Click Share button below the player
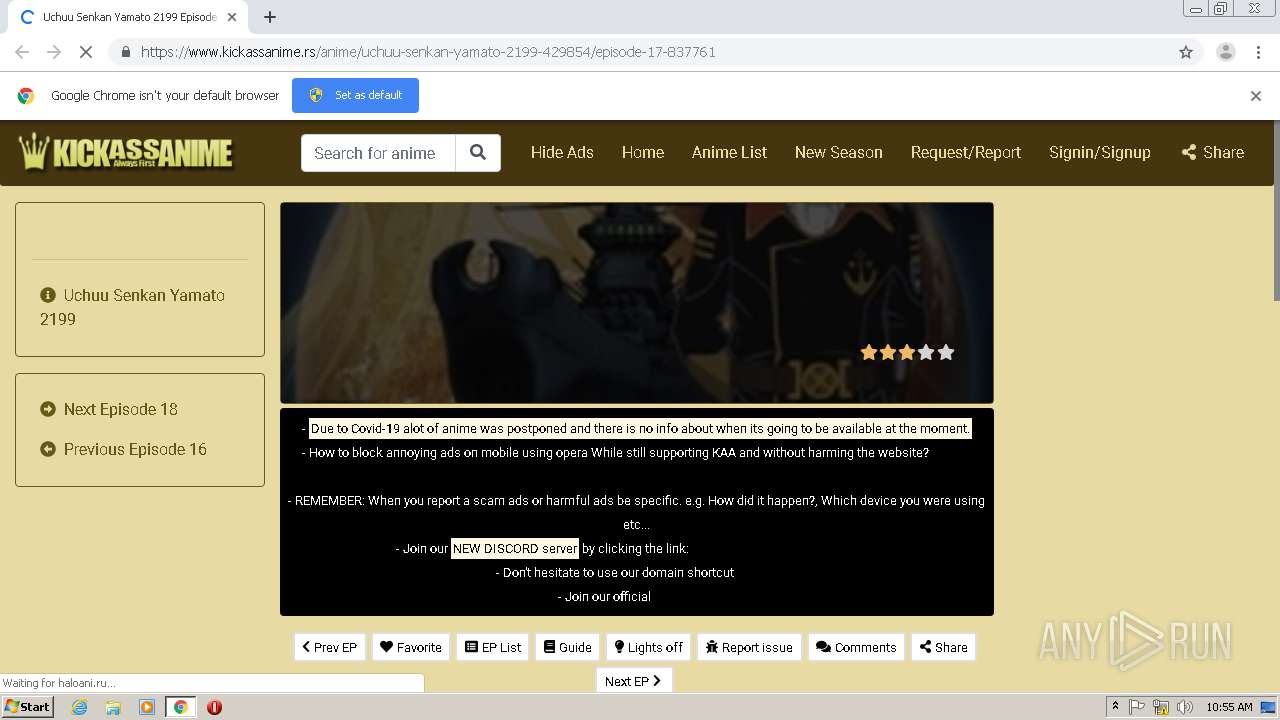This screenshot has width=1280, height=720. [944, 647]
